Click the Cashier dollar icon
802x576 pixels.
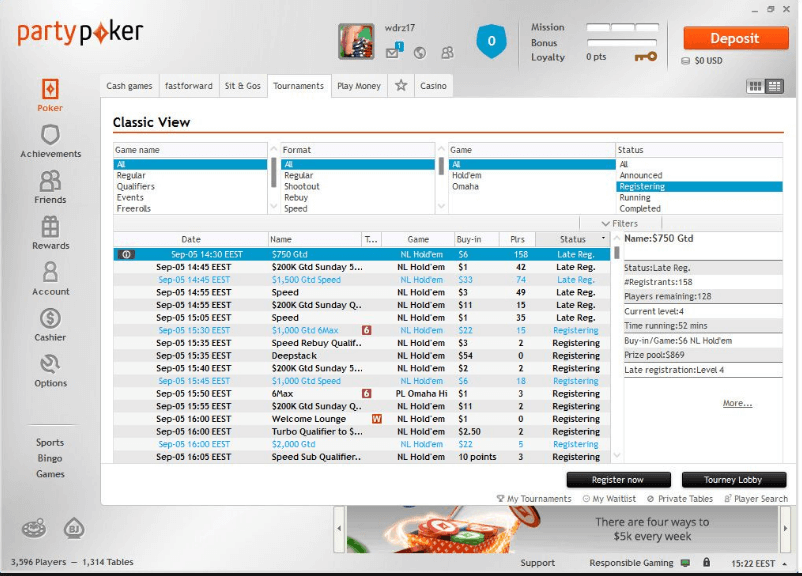coord(50,319)
